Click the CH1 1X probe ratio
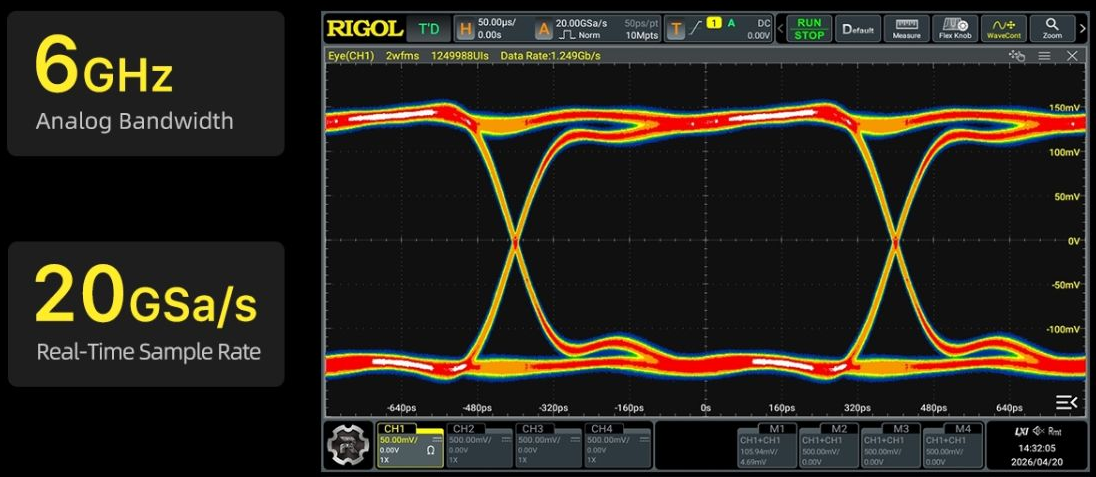The width and height of the screenshot is (1096, 477). 384,461
